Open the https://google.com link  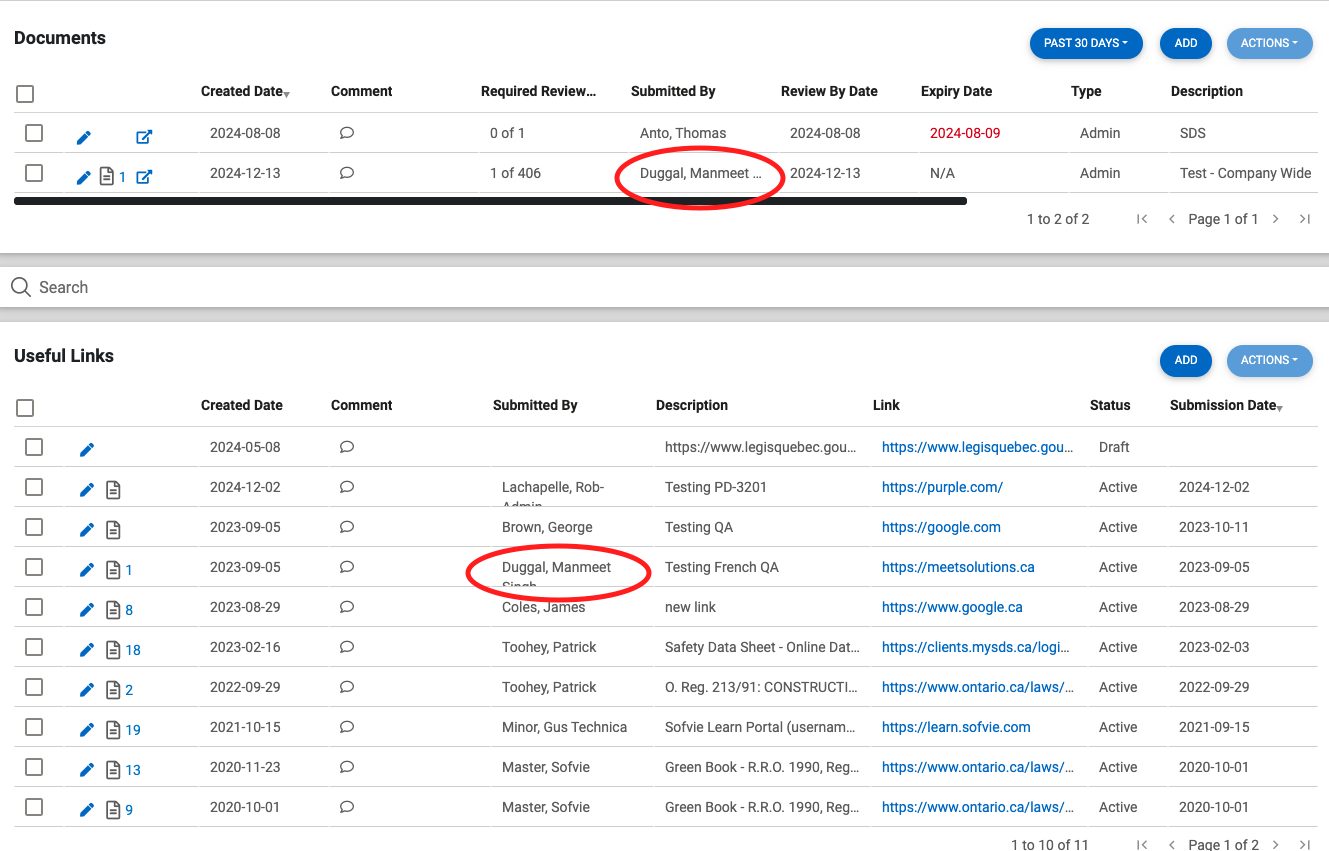(x=941, y=527)
